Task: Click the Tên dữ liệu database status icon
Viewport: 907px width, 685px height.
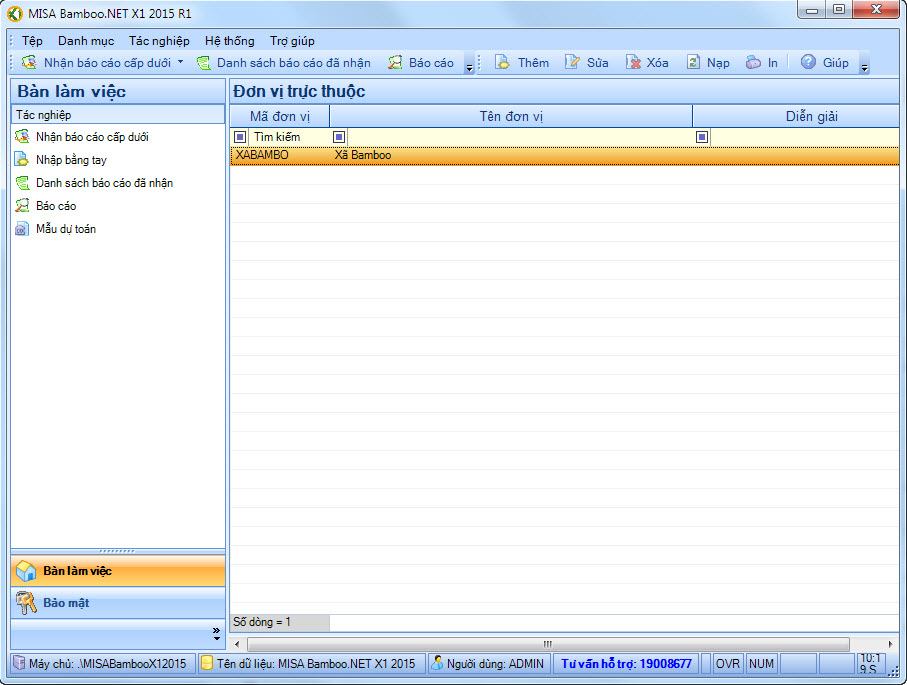Action: coord(207,663)
